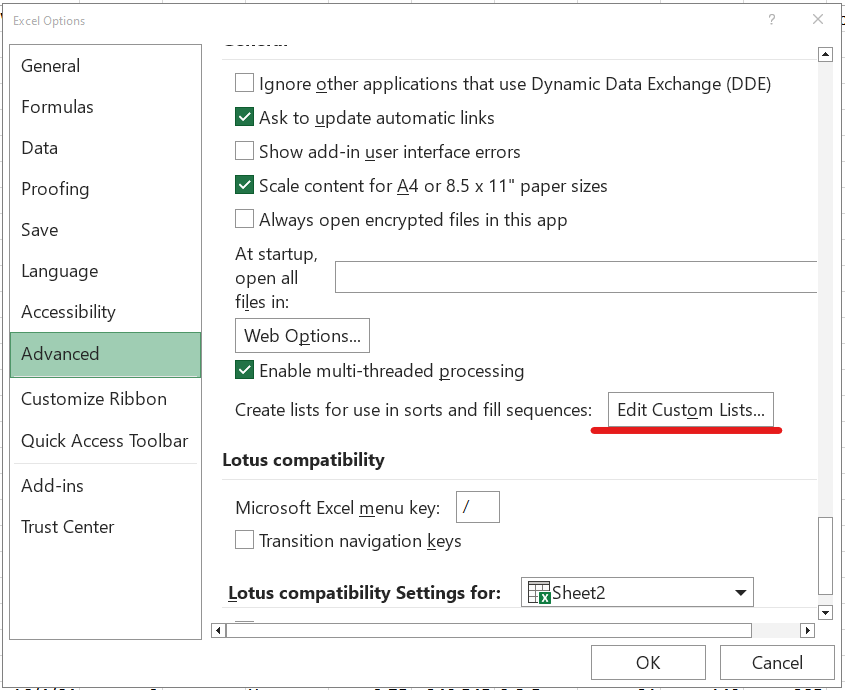845x690 pixels.
Task: Click the startup files folder input field
Action: [x=575, y=276]
